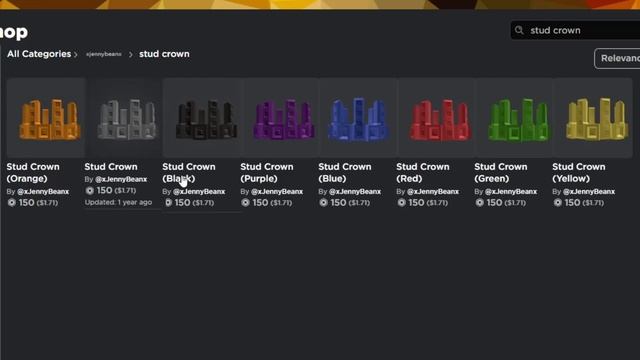Click 150 price of Stud Crown (Red)
The image size is (640, 360).
pos(416,202)
